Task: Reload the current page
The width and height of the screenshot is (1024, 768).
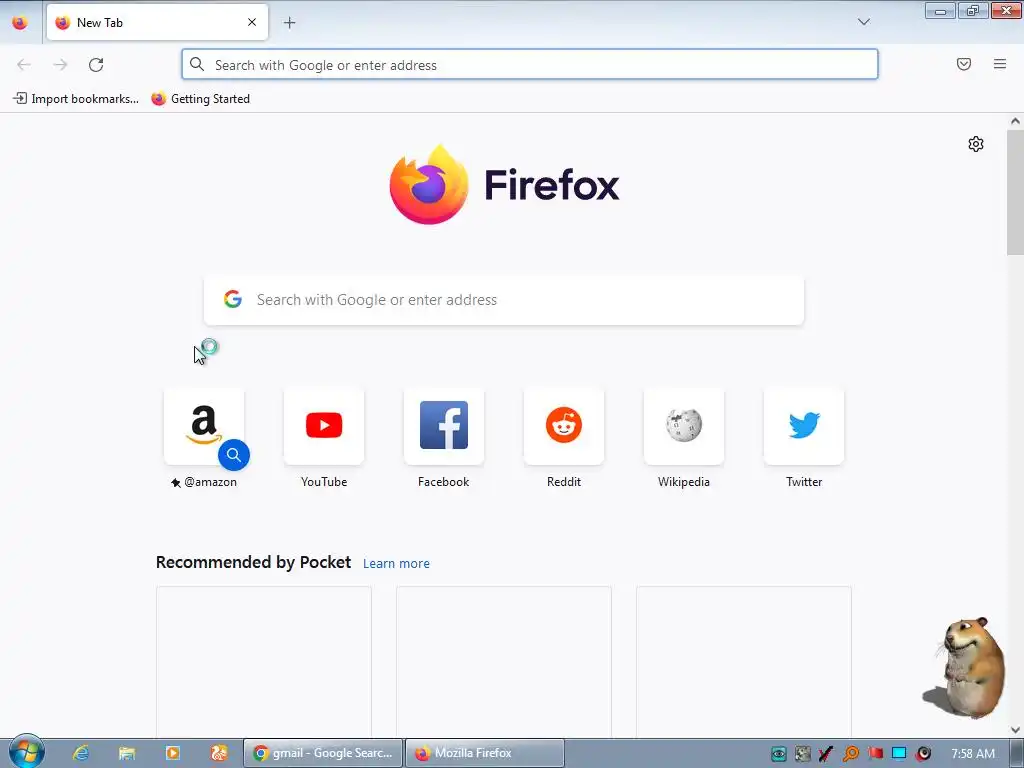Action: pos(96,65)
